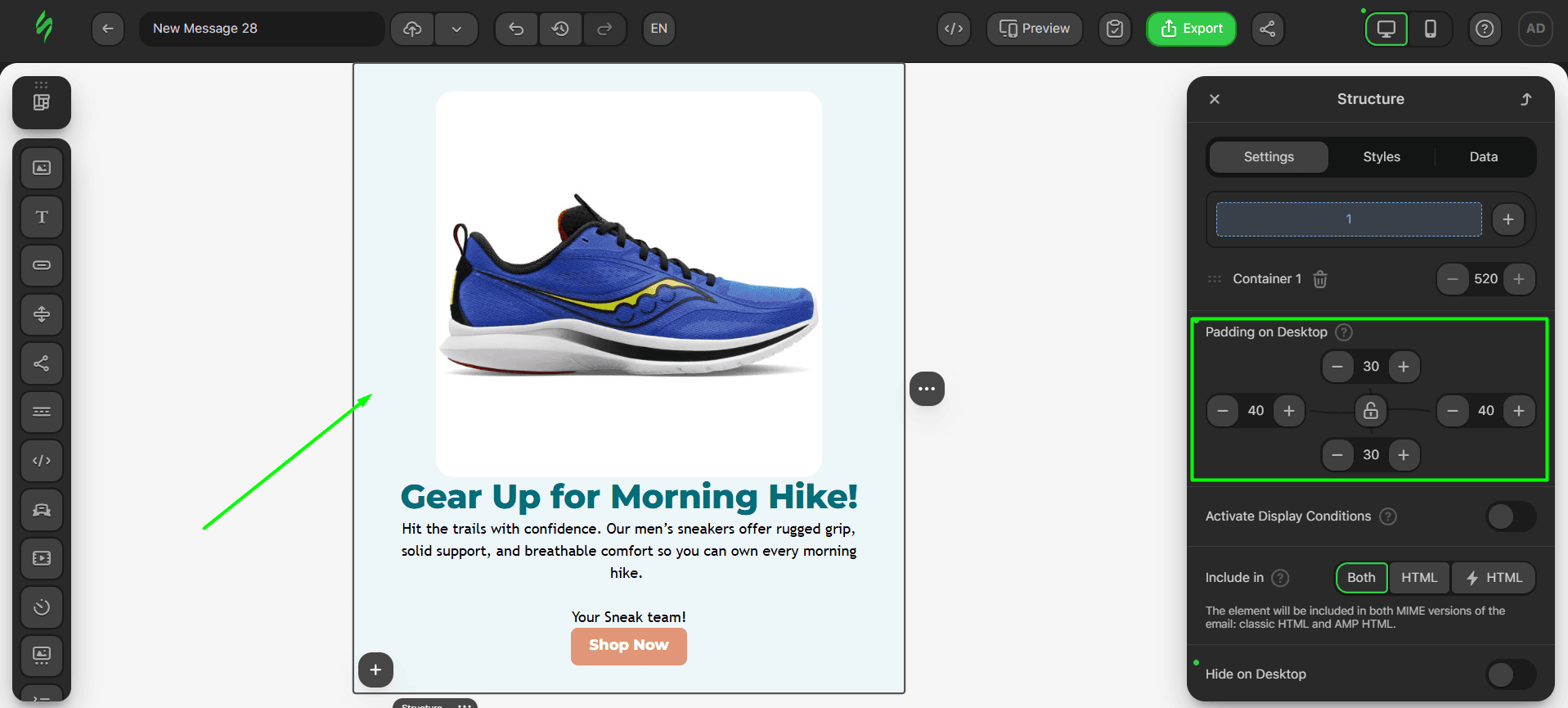
Task: Open the HTML code block tool
Action: (x=42, y=461)
